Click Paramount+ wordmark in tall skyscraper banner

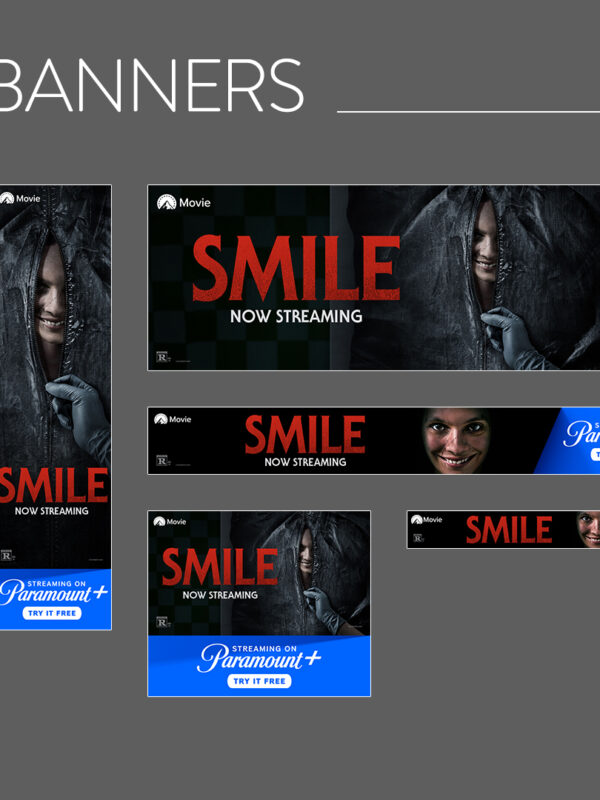pos(54,593)
